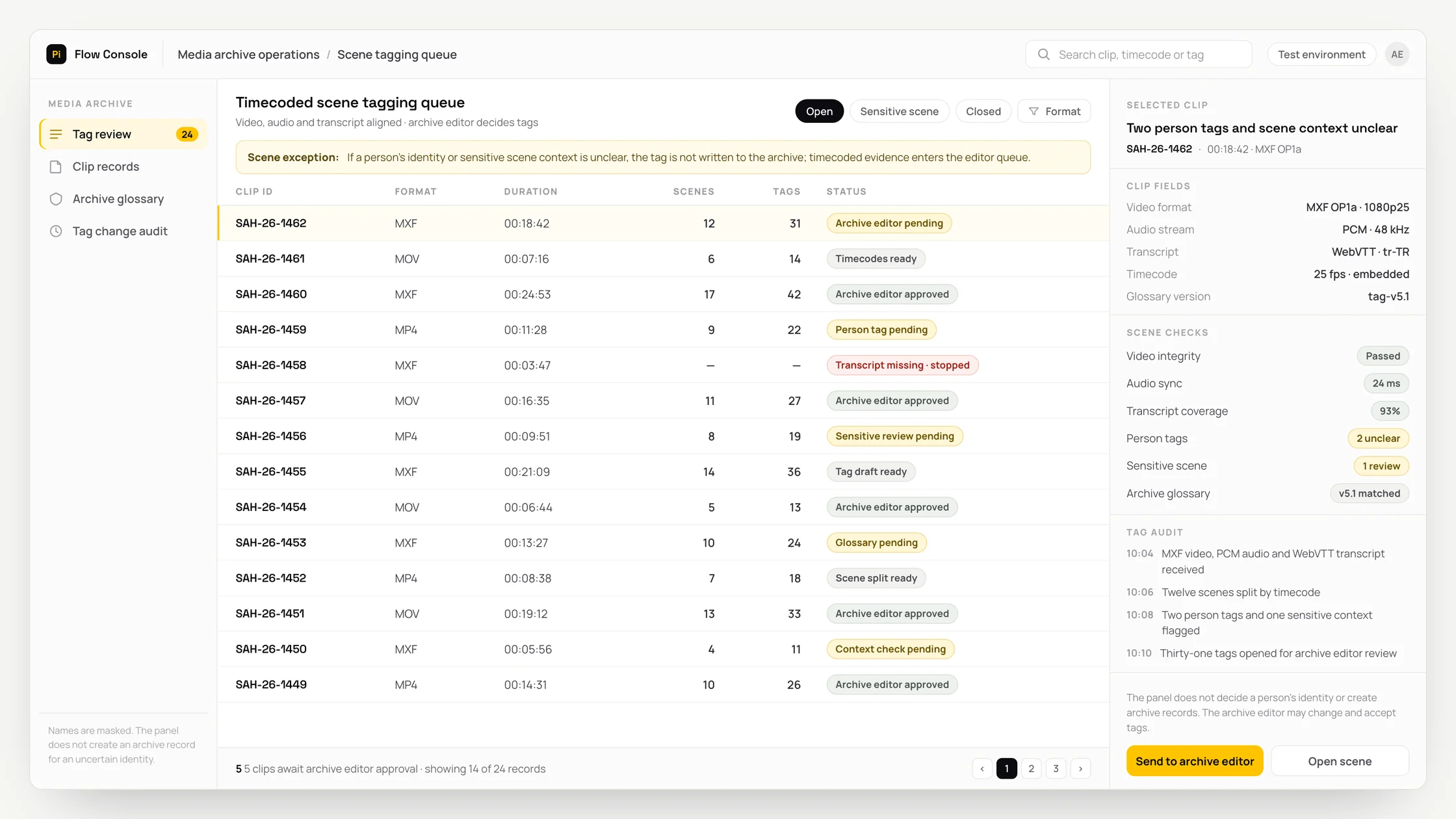The image size is (1456, 819).
Task: Click the 24 badge on Tag review
Action: 187,135
